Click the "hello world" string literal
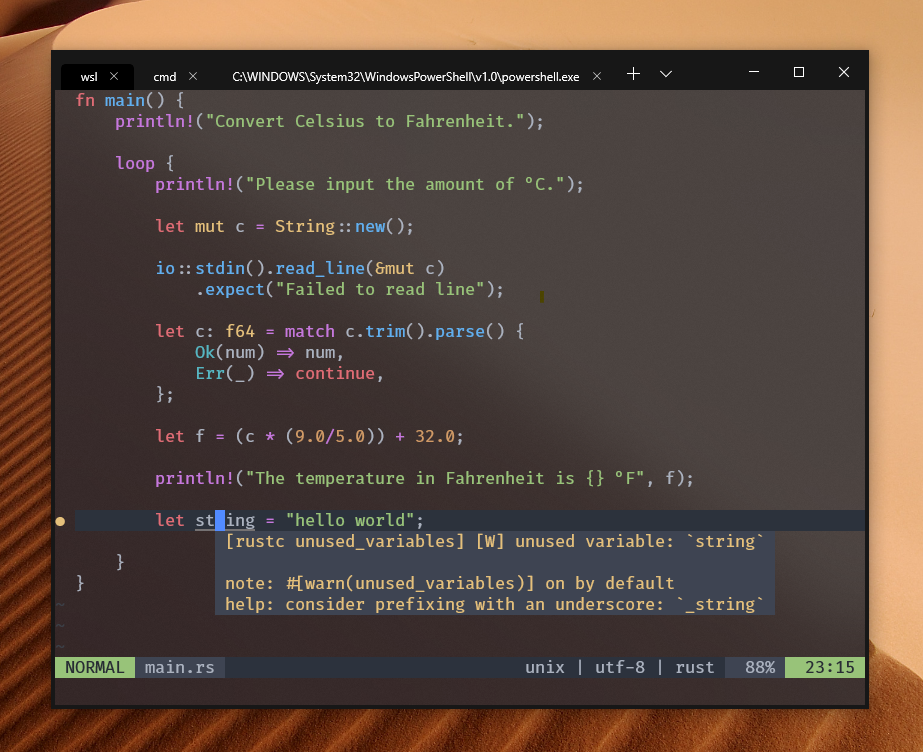This screenshot has width=923, height=752. 350,520
